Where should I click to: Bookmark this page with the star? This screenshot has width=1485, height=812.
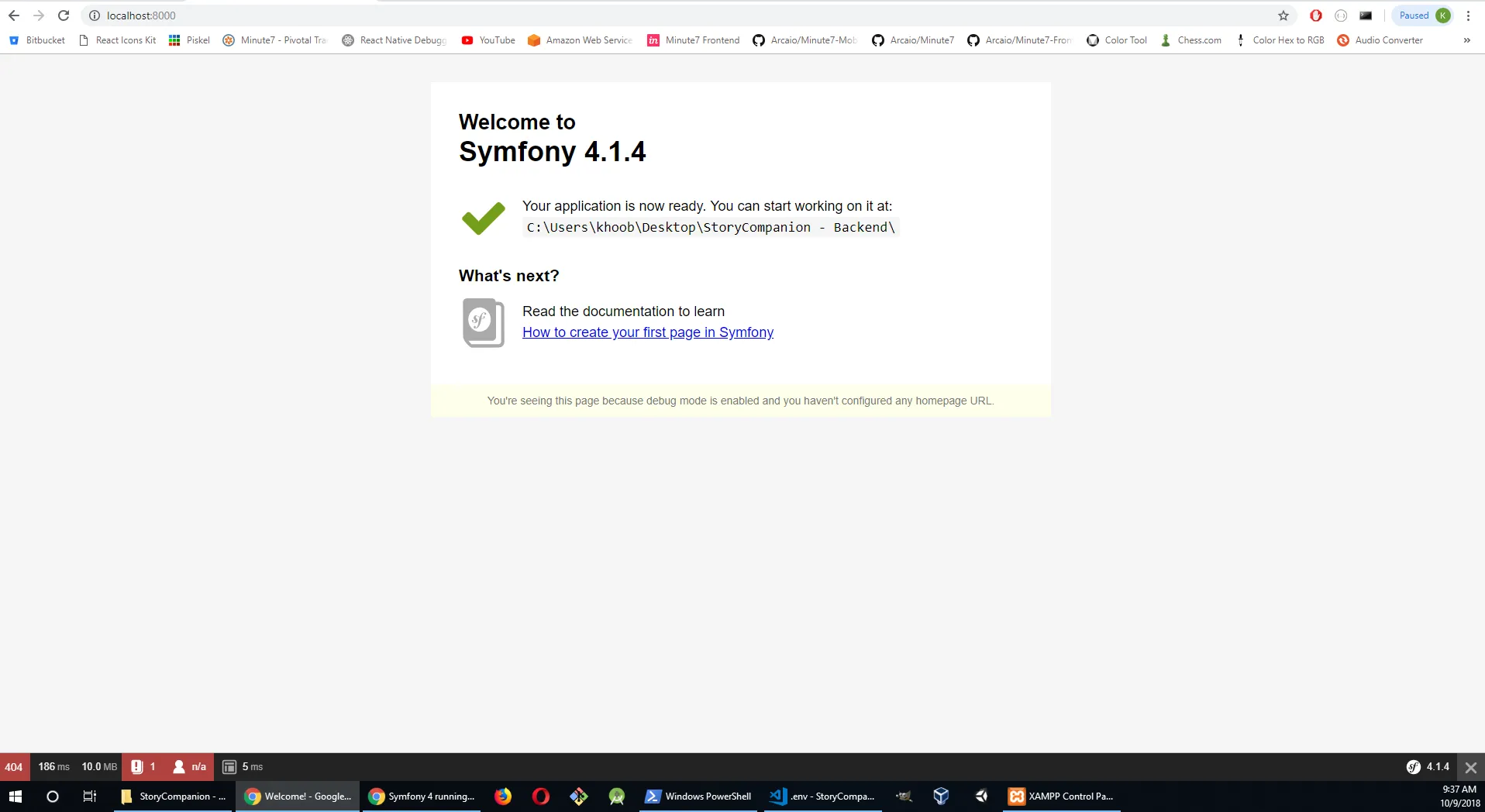(1283, 15)
